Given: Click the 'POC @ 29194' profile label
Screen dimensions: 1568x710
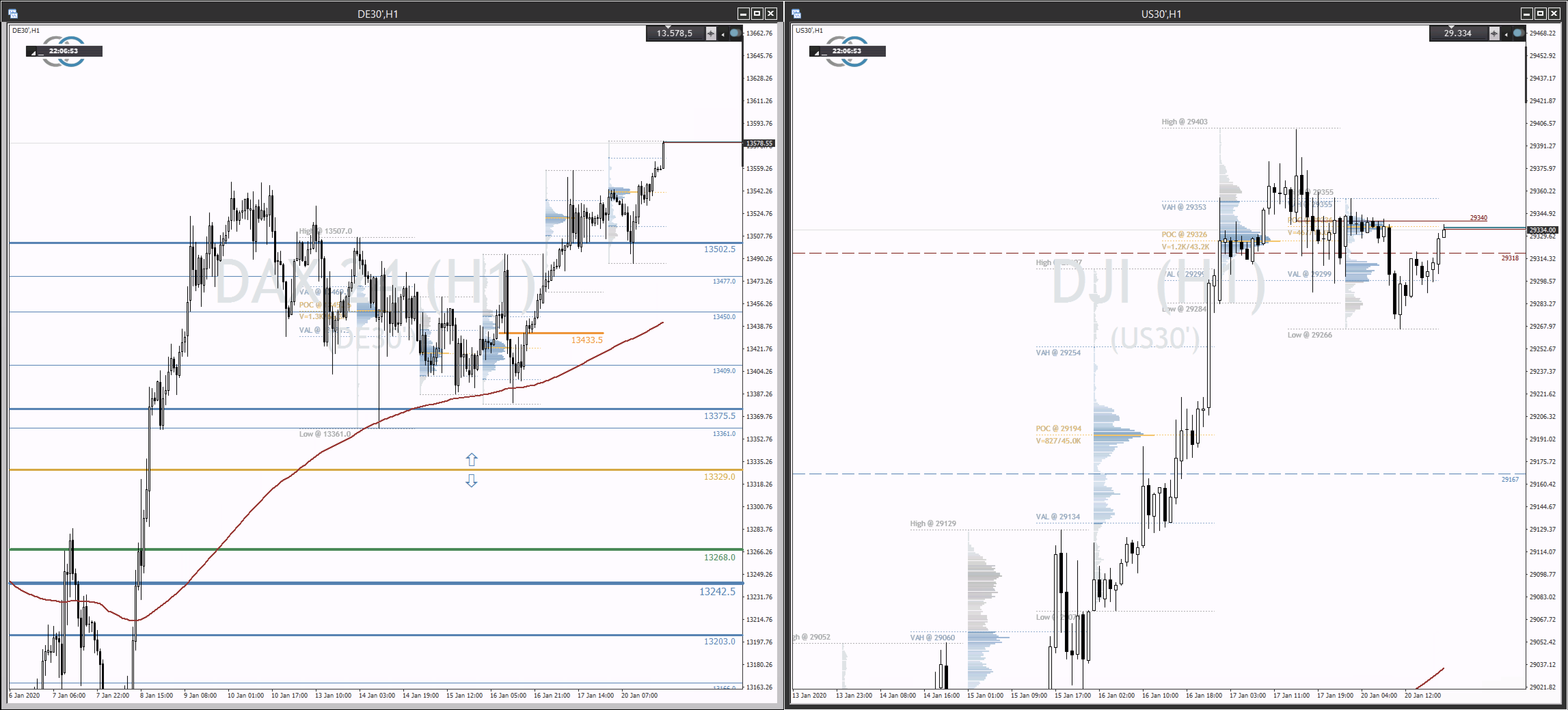Looking at the screenshot, I should 1058,429.
